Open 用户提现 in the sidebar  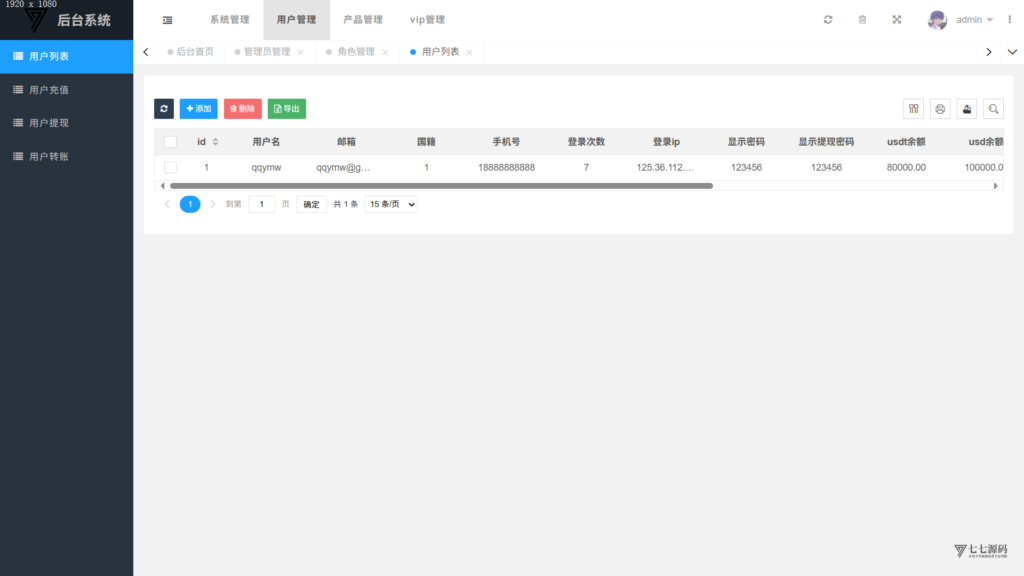(x=67, y=123)
